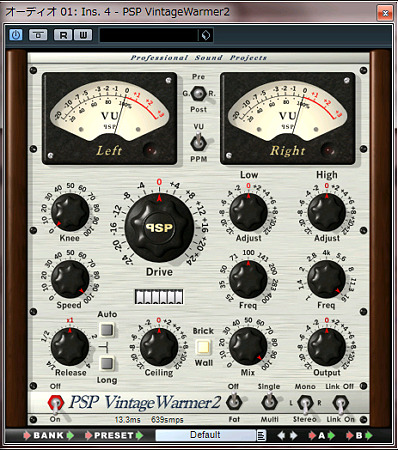Click the Knee knob
This screenshot has height=450, width=398.
[70, 211]
